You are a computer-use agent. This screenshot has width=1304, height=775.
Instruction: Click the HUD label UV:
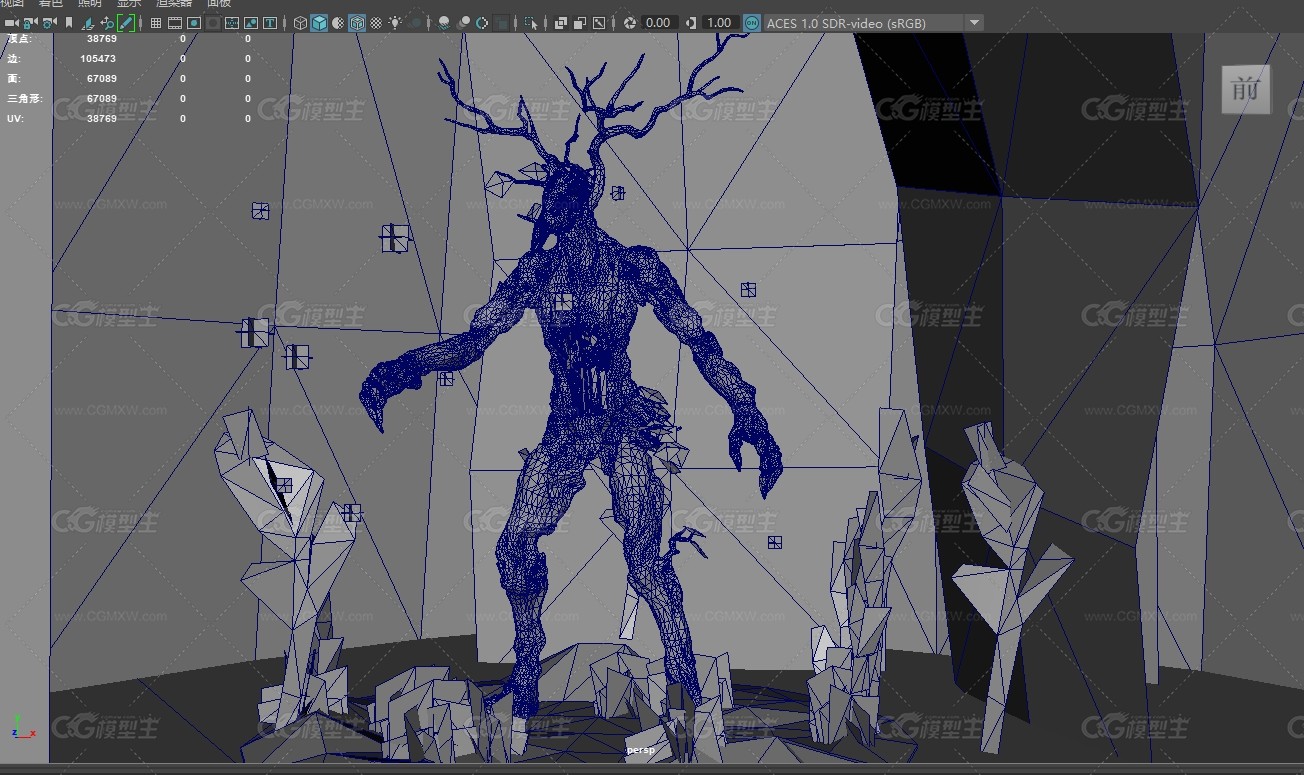[14, 119]
